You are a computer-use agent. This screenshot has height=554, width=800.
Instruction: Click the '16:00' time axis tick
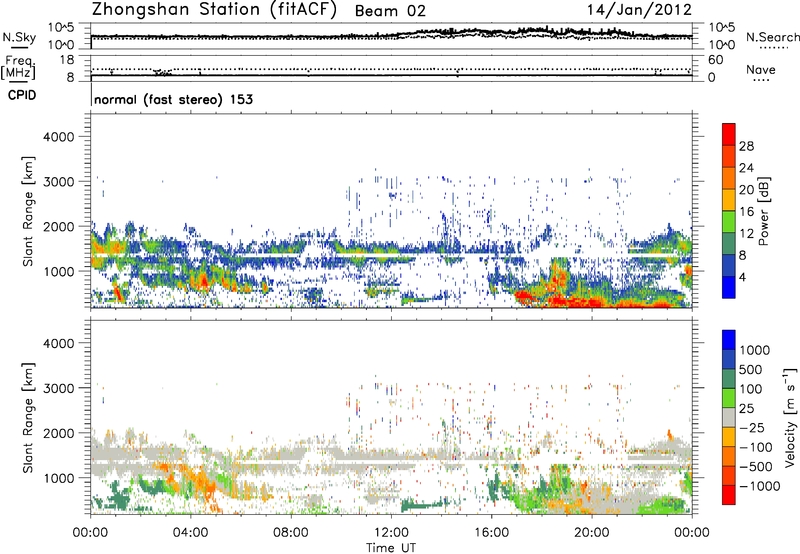[x=491, y=533]
